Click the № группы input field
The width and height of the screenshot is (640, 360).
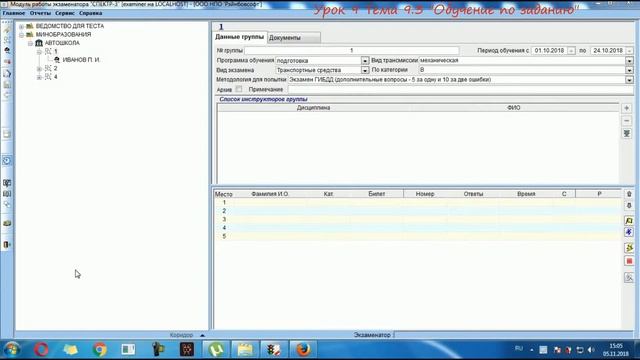tap(351, 51)
